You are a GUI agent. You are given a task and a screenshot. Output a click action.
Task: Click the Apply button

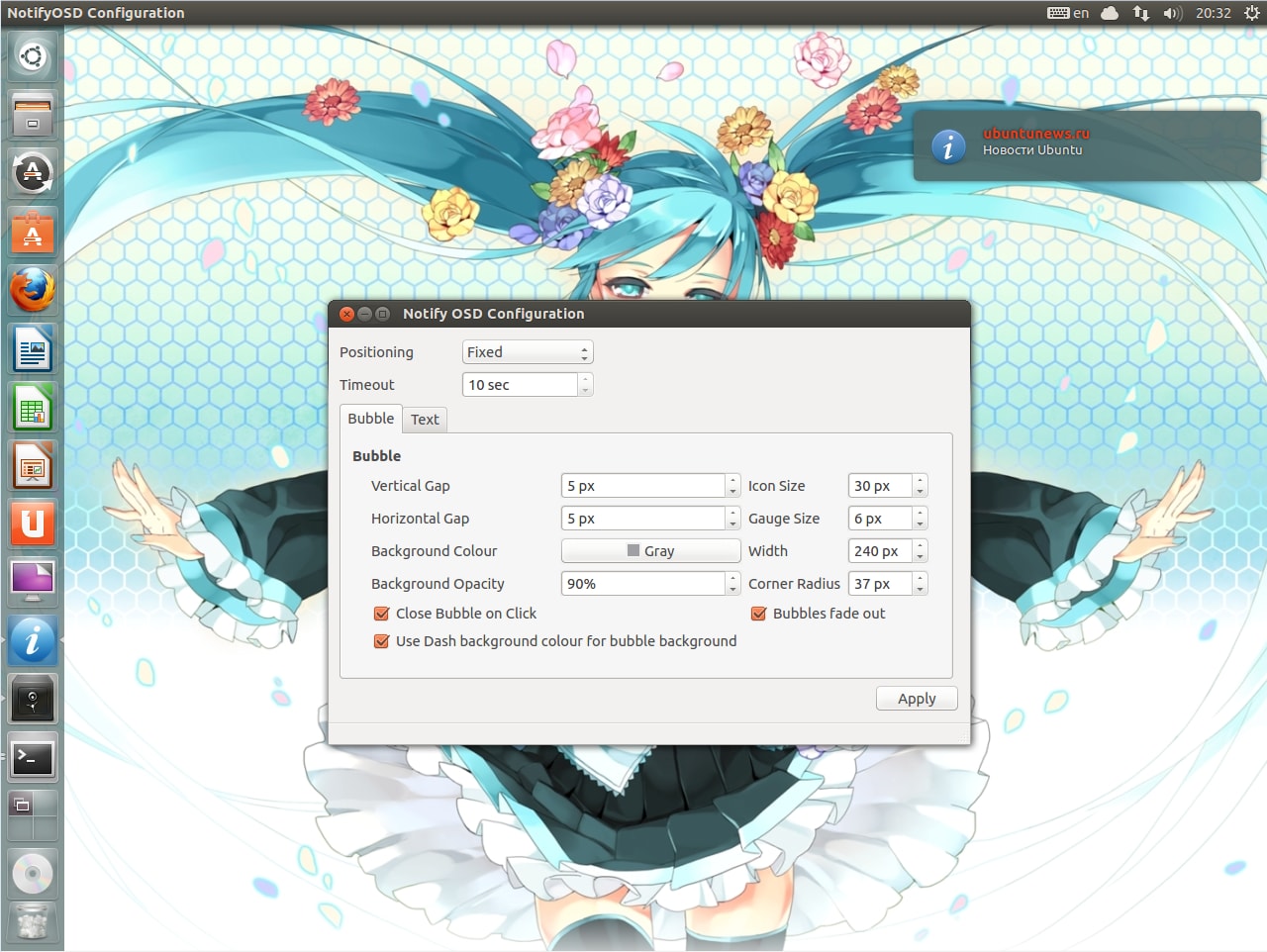917,699
